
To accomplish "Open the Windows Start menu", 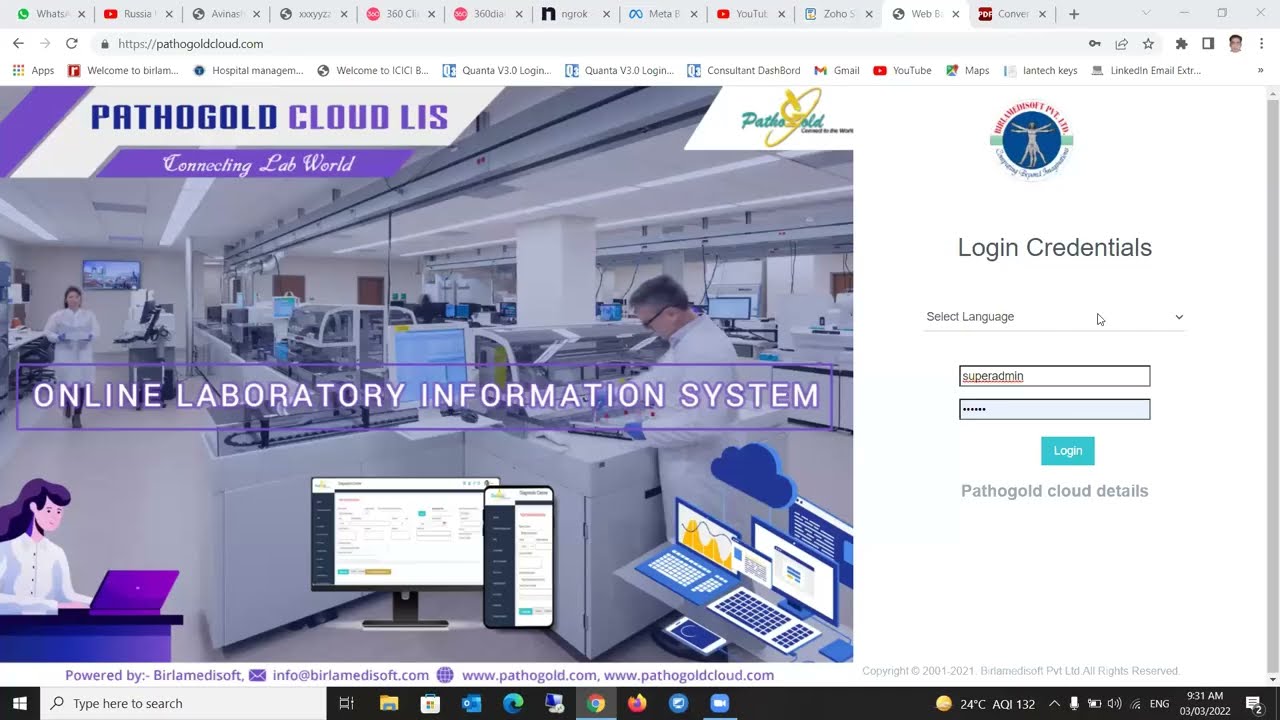I will [19, 703].
